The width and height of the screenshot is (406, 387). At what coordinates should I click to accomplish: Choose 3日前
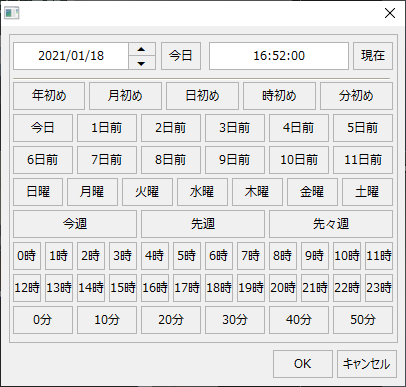point(235,128)
